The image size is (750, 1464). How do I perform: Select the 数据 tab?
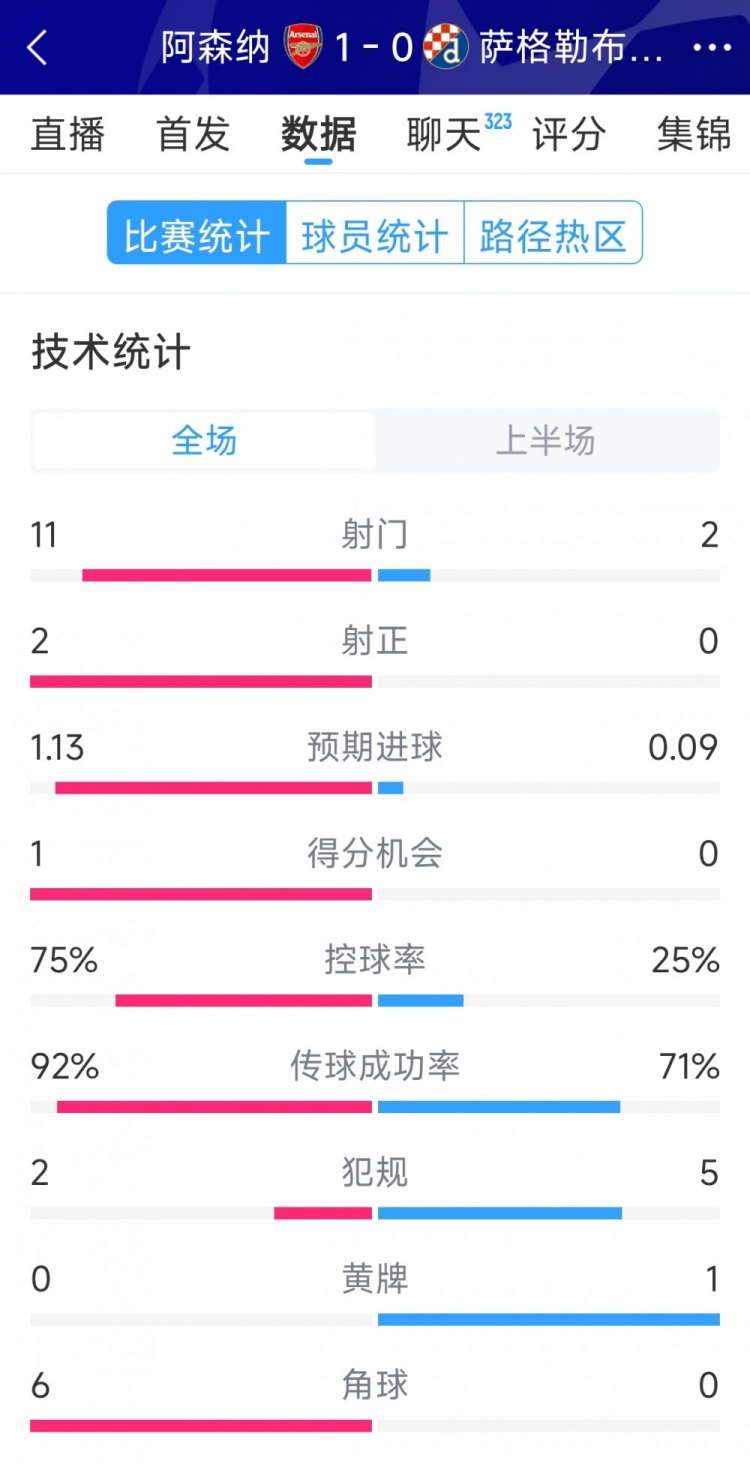pos(318,134)
